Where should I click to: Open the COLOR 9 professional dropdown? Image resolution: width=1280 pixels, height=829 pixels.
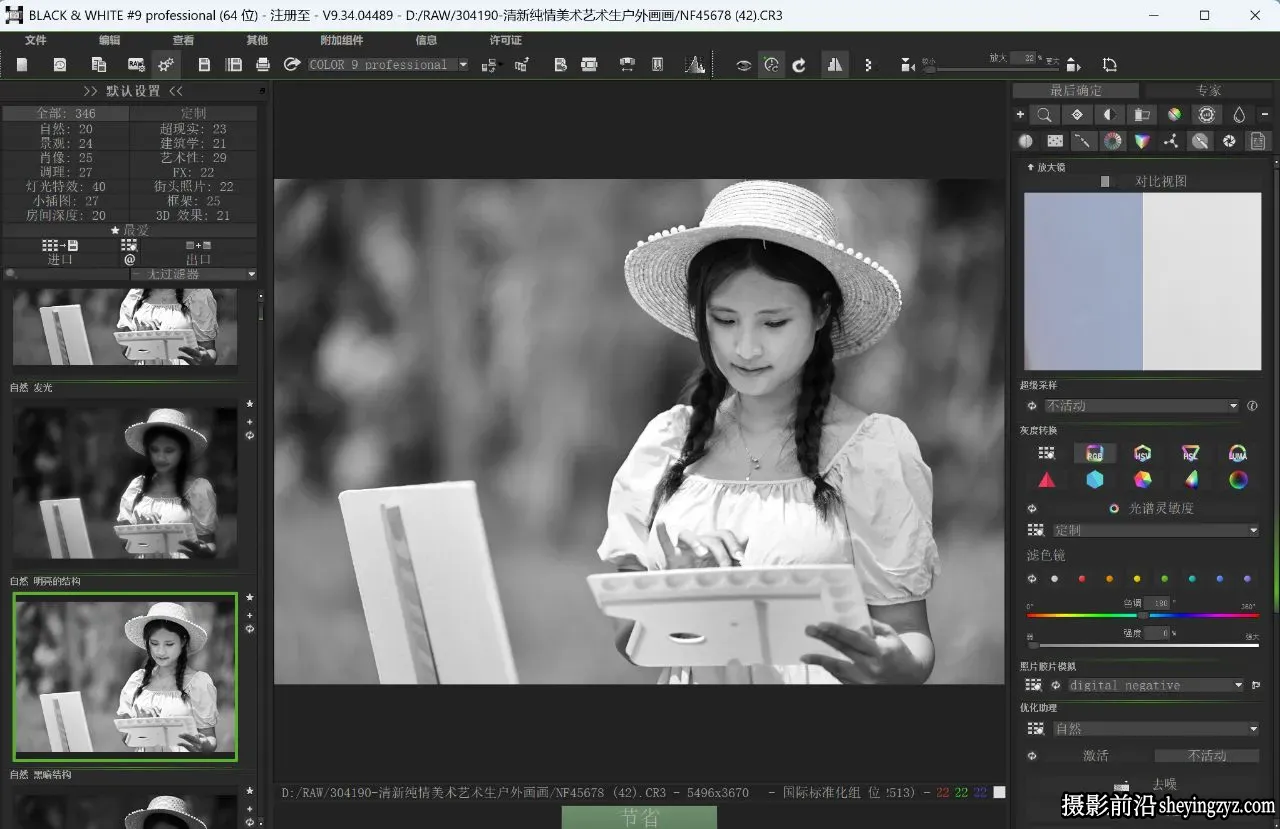point(388,65)
